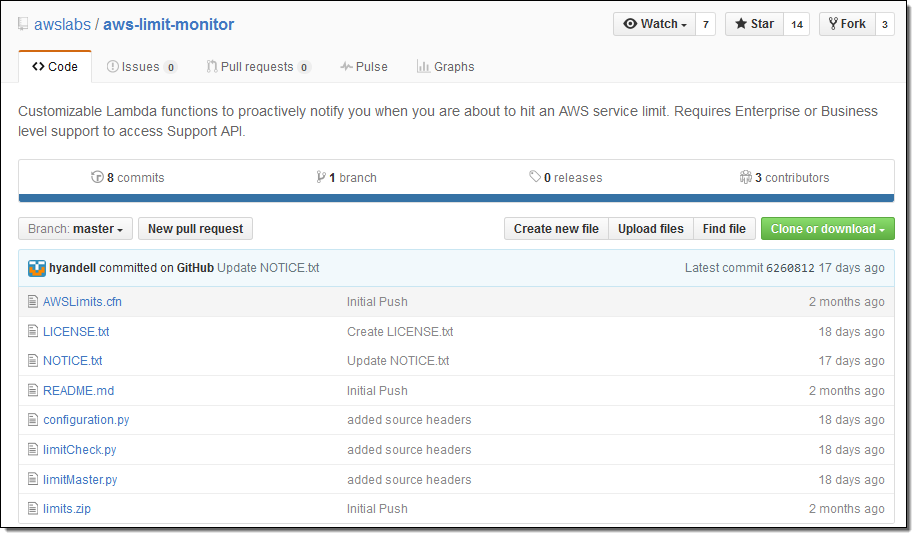Screen dimensions: 917x538
Task: Open the README.md file
Action: [x=78, y=391]
